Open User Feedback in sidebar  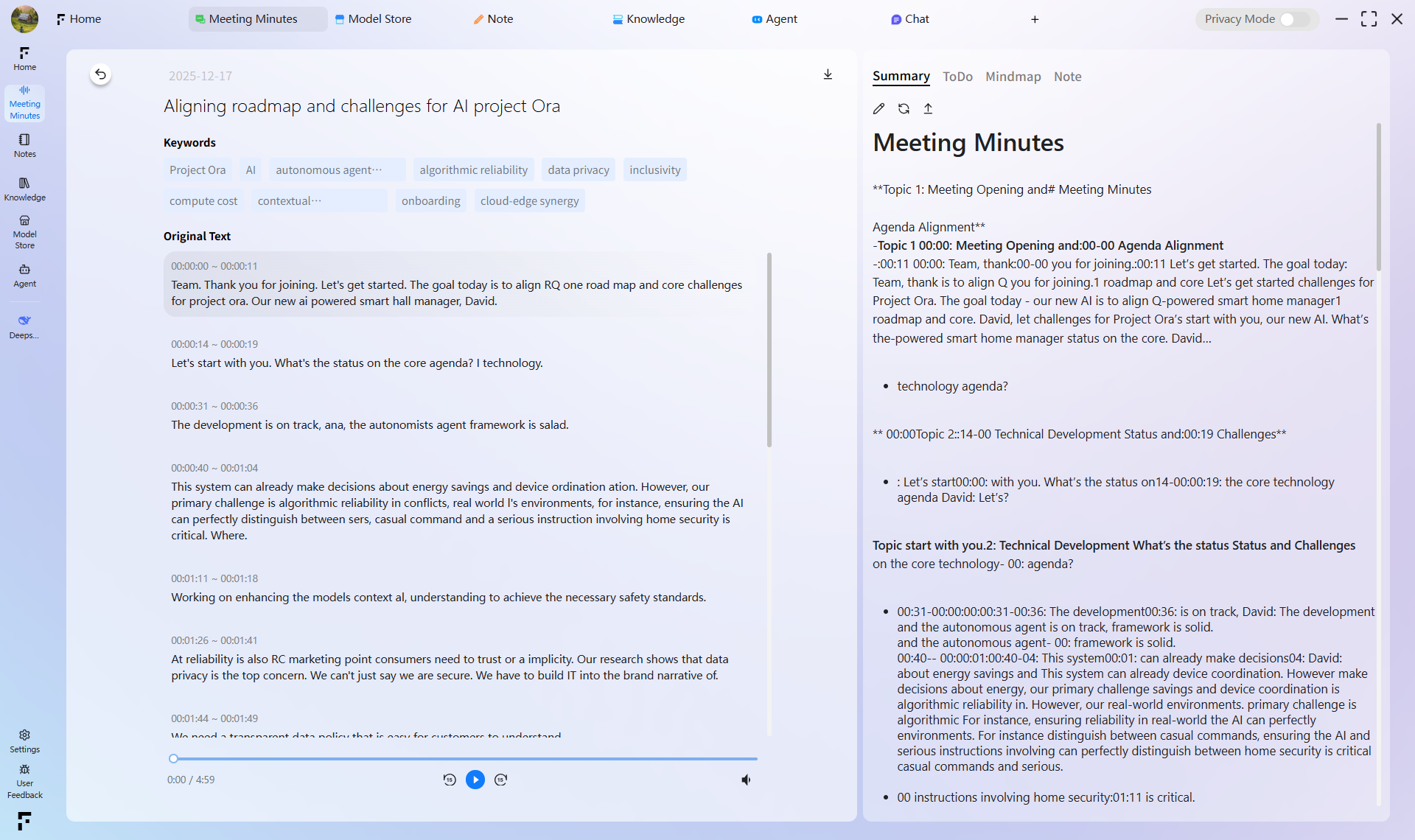click(24, 782)
